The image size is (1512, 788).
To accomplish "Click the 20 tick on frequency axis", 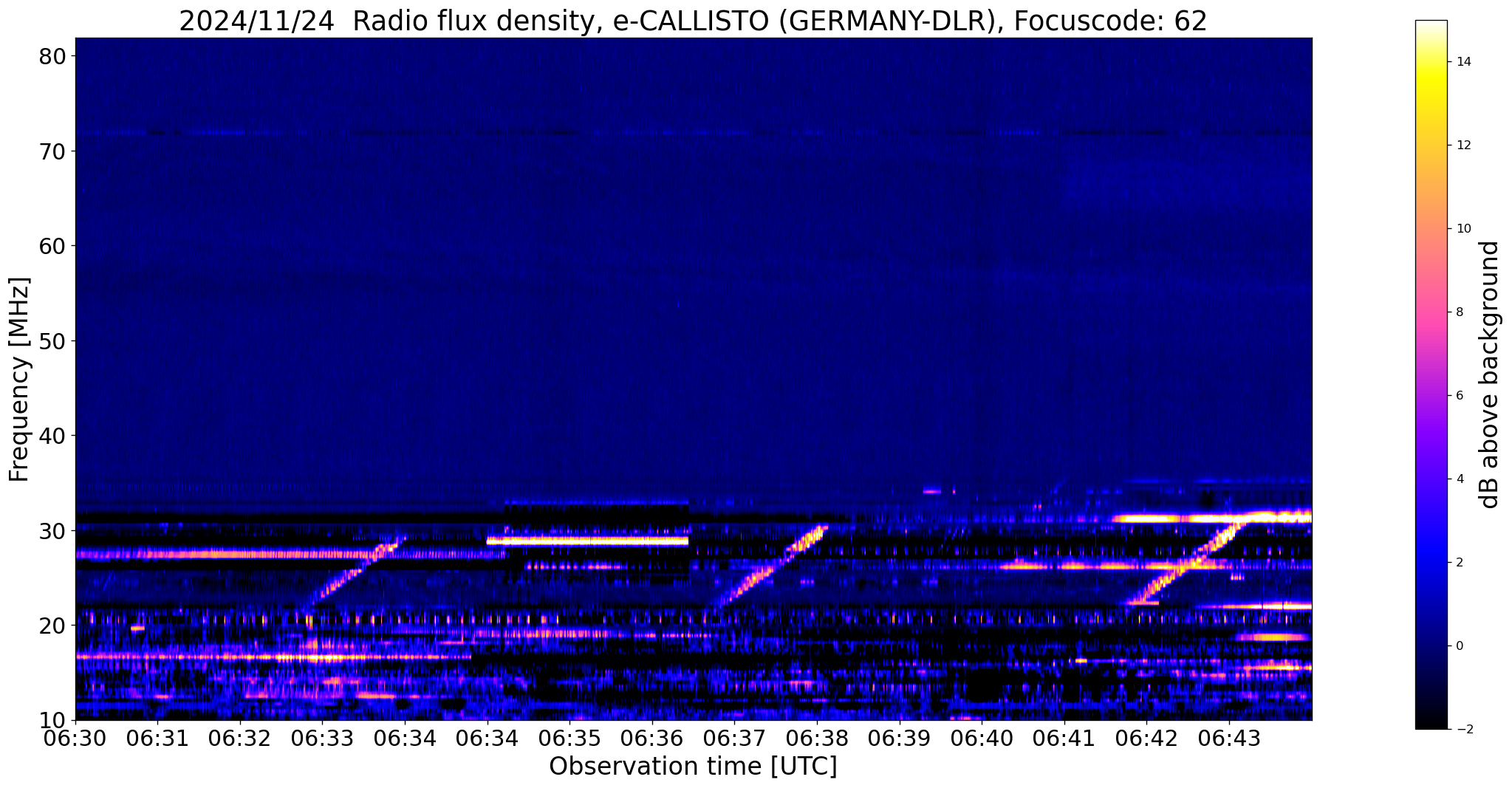I will pyautogui.click(x=52, y=626).
